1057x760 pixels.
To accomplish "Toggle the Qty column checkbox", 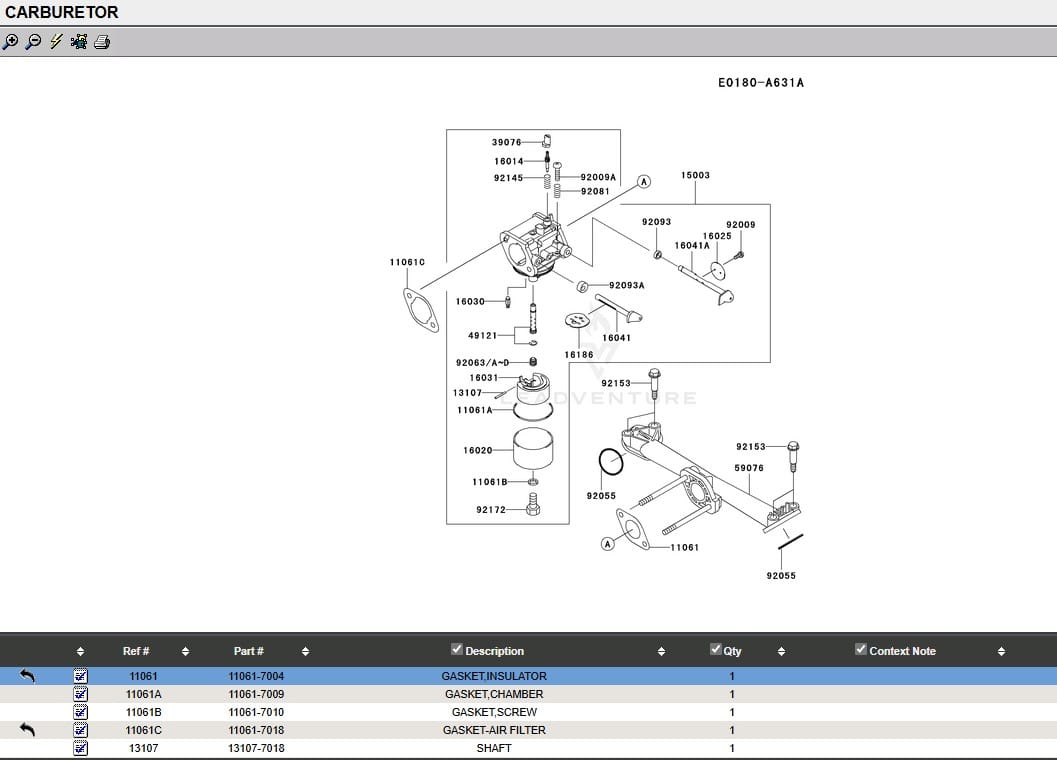I will click(x=715, y=650).
